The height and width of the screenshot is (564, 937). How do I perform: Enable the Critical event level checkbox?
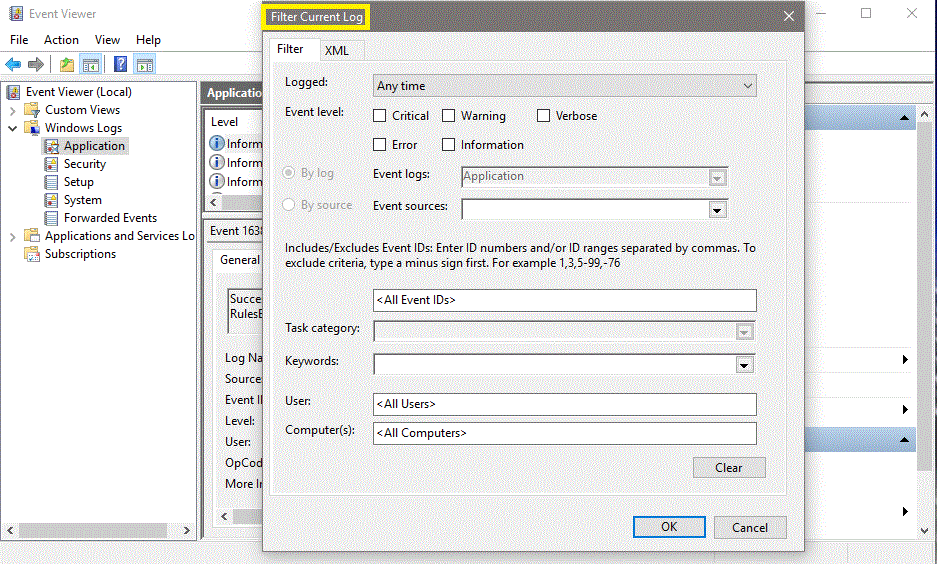[x=380, y=116]
